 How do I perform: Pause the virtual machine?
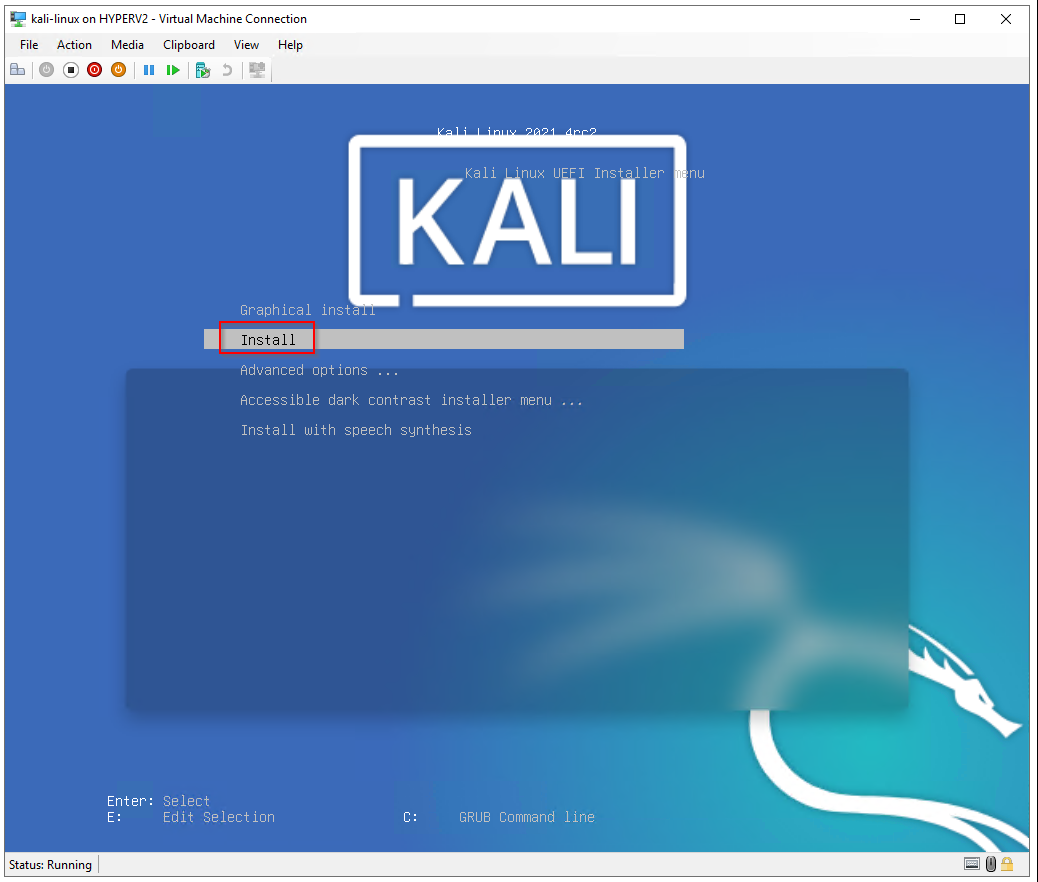149,70
